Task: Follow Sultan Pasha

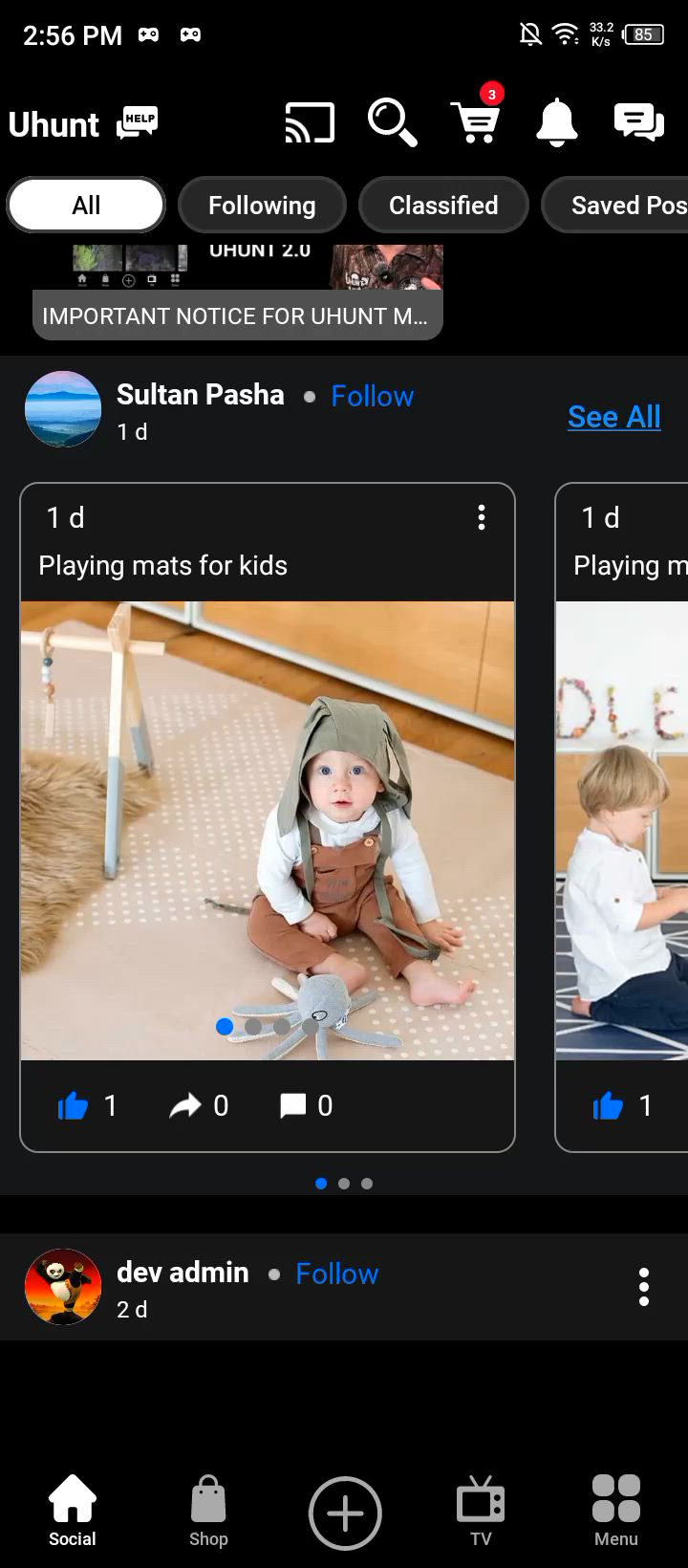Action: point(373,396)
